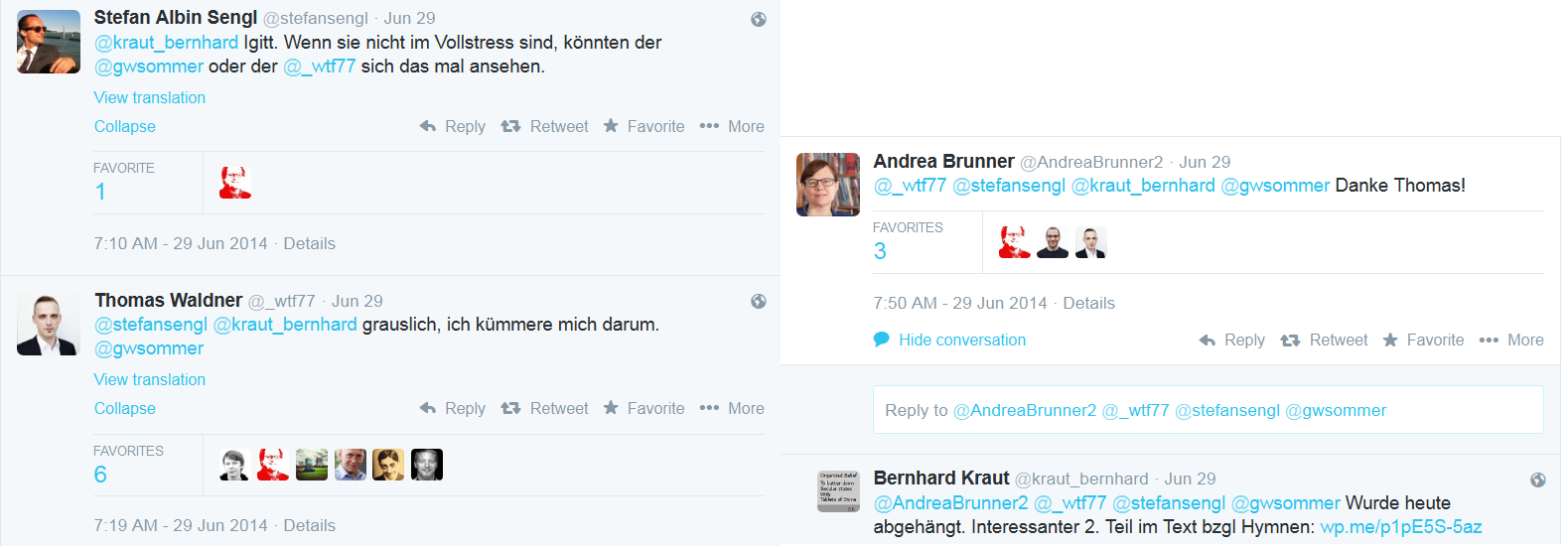This screenshot has height=548, width=1568.
Task: Favorite Andrea Brunner's tweet
Action: (1423, 341)
